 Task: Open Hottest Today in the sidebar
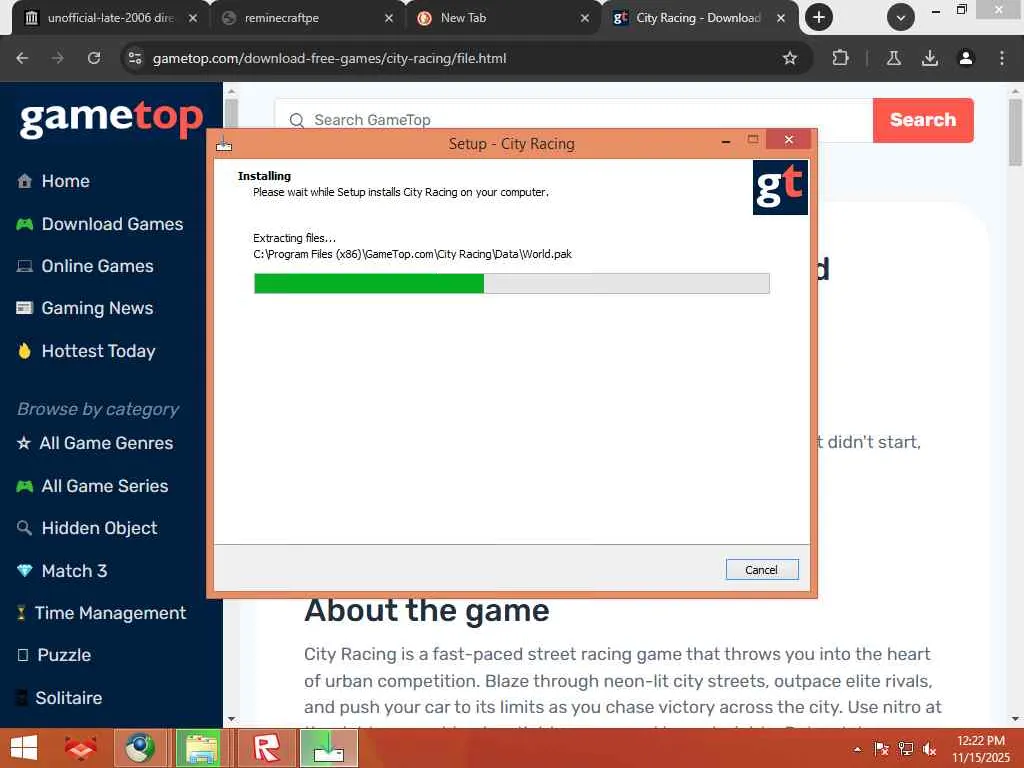pyautogui.click(x=99, y=351)
